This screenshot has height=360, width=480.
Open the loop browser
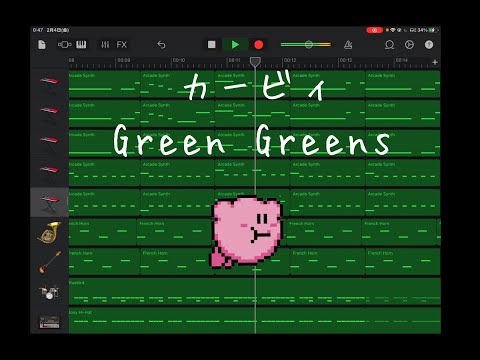click(389, 45)
